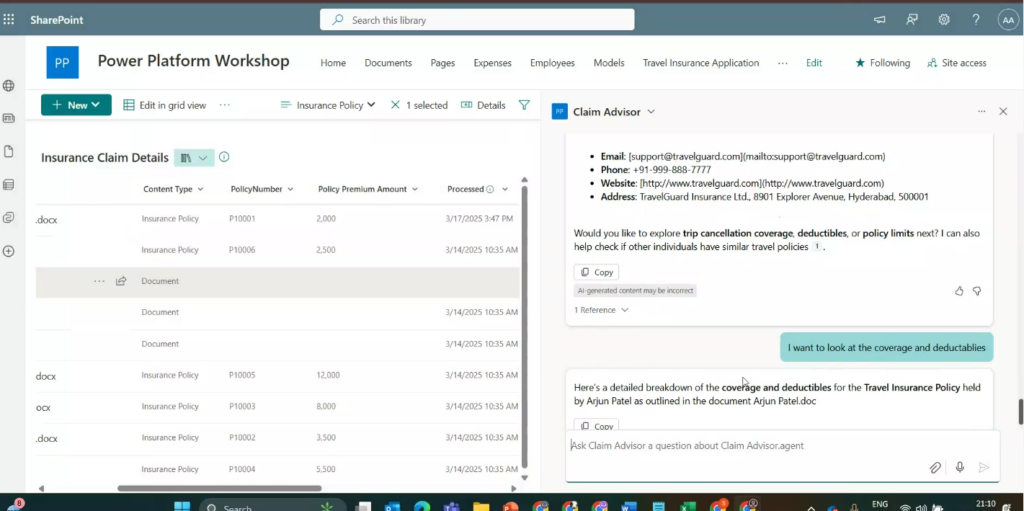The width and height of the screenshot is (1024, 511).
Task: Open Employees in site navigation
Action: tap(552, 63)
